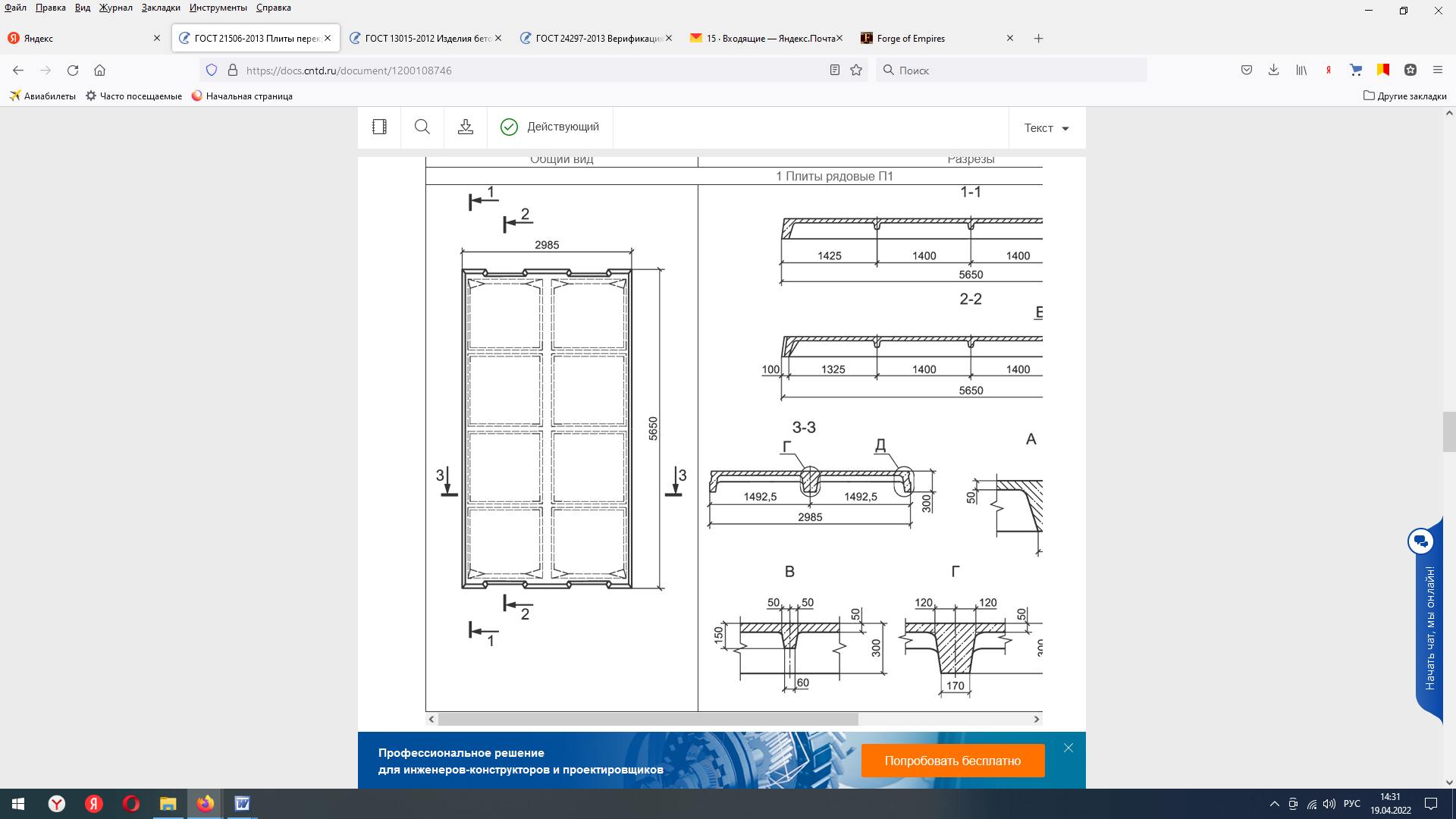Open the browser home page
Screen dimensions: 1456x819
click(99, 71)
